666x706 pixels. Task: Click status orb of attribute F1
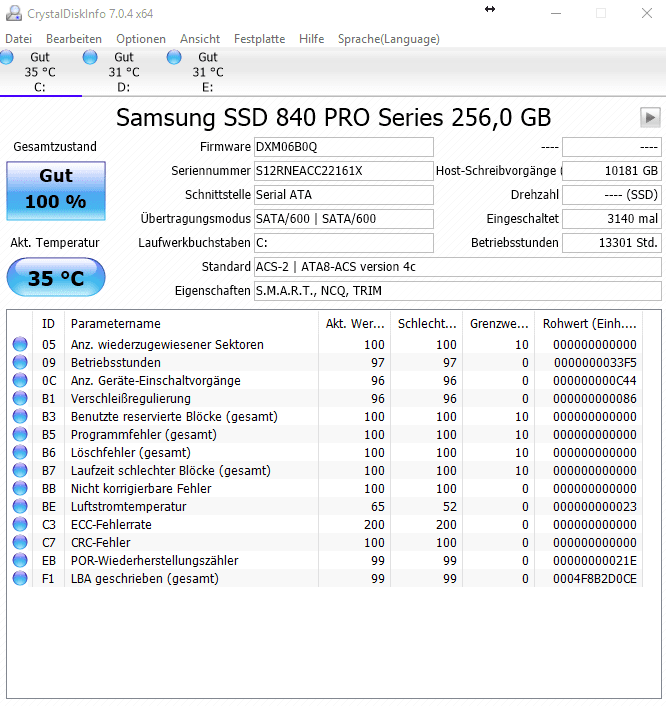tap(20, 579)
